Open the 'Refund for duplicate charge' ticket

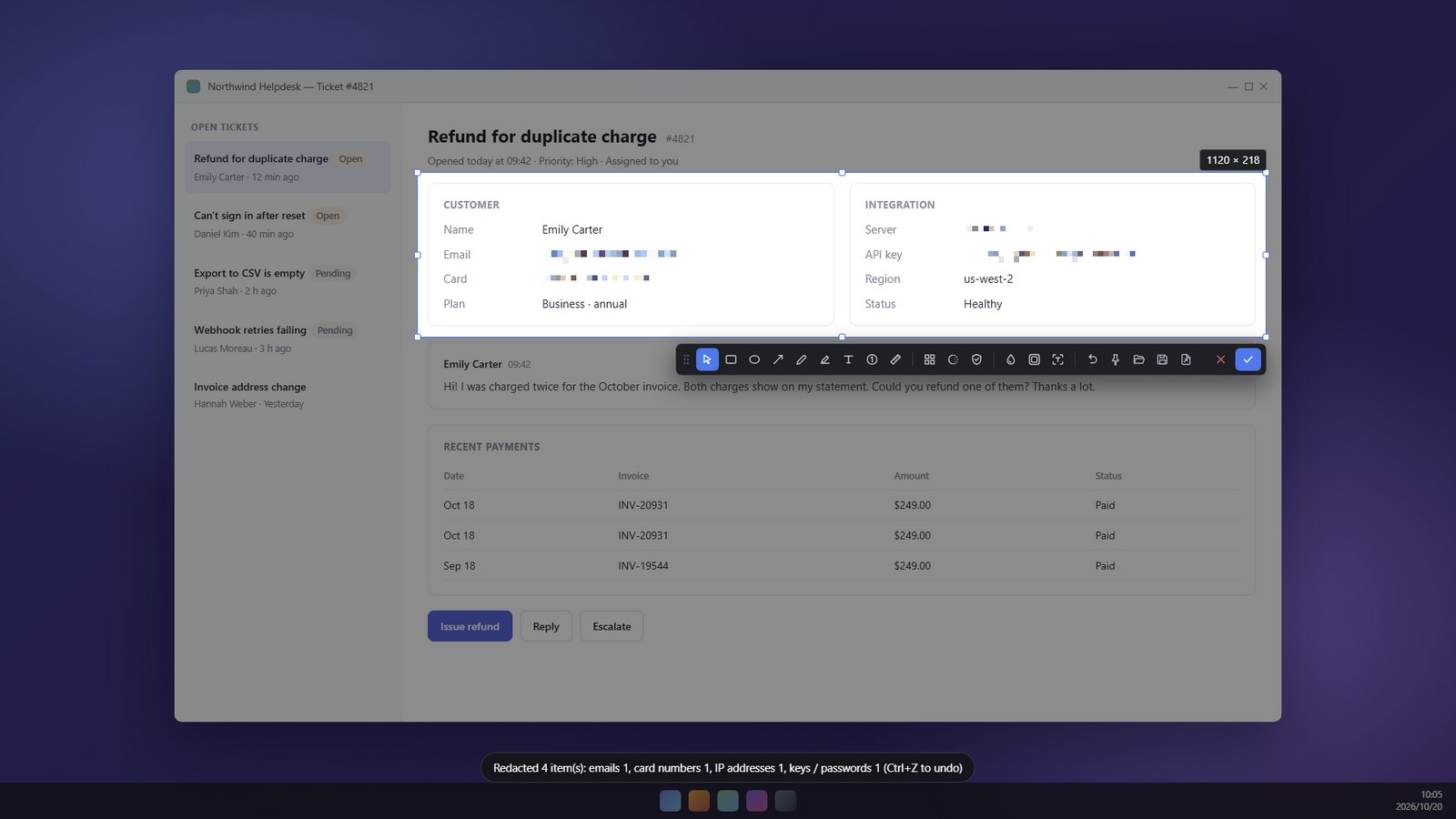point(288,167)
